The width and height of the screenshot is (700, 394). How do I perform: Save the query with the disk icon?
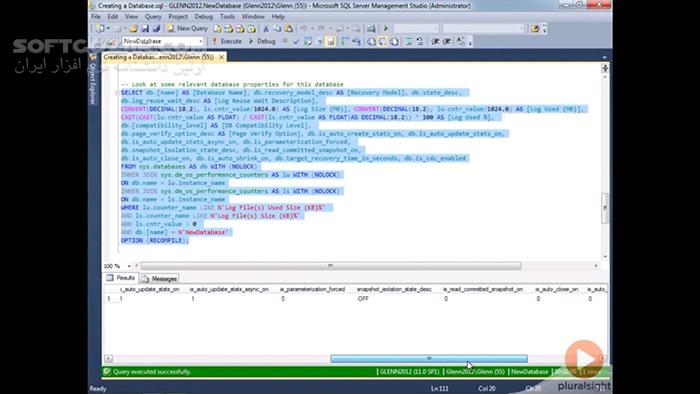pos(145,29)
